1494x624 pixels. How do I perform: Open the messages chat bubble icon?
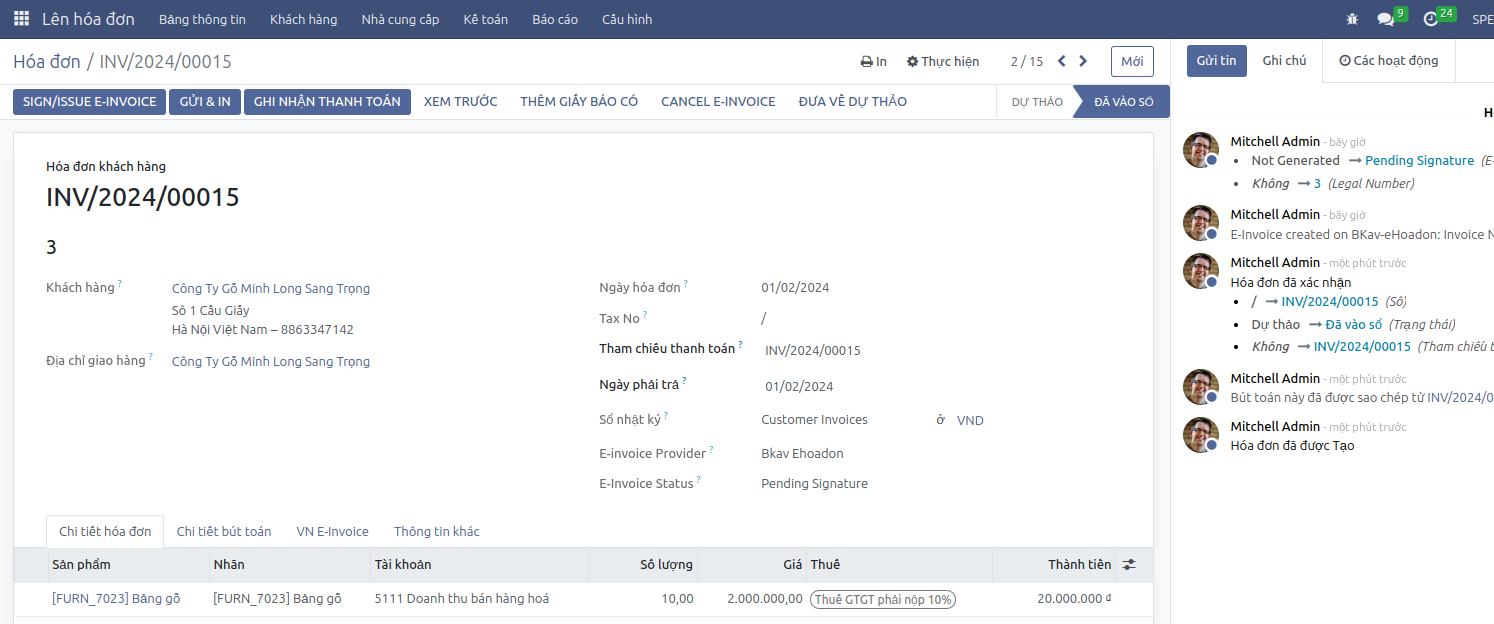[1385, 19]
